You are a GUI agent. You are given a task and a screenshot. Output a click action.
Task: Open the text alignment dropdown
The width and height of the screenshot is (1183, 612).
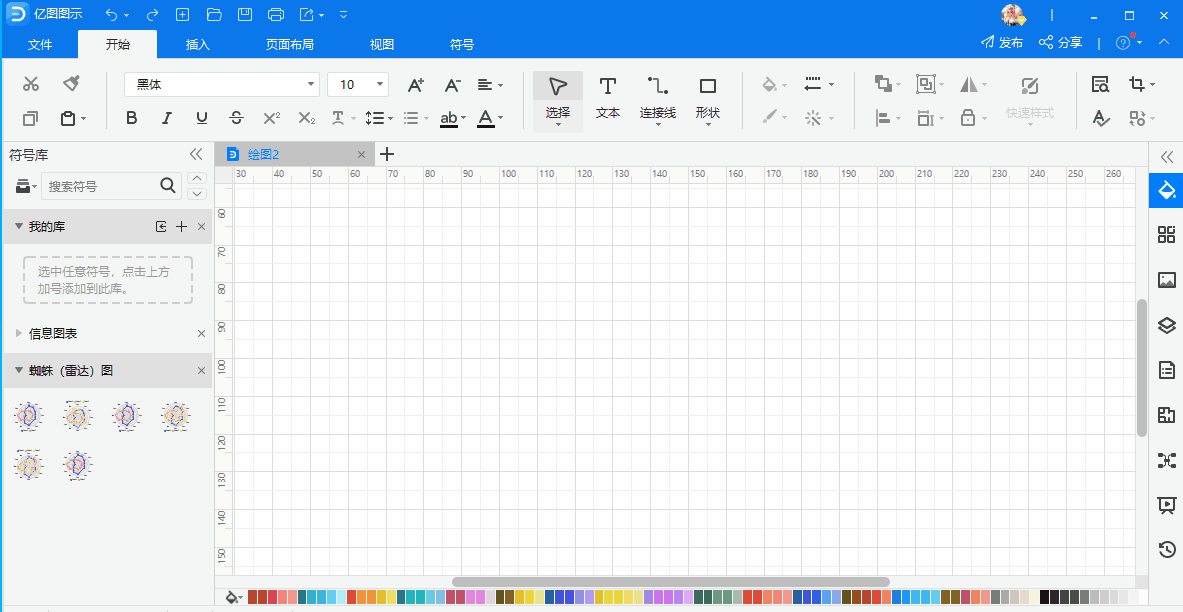coord(490,85)
